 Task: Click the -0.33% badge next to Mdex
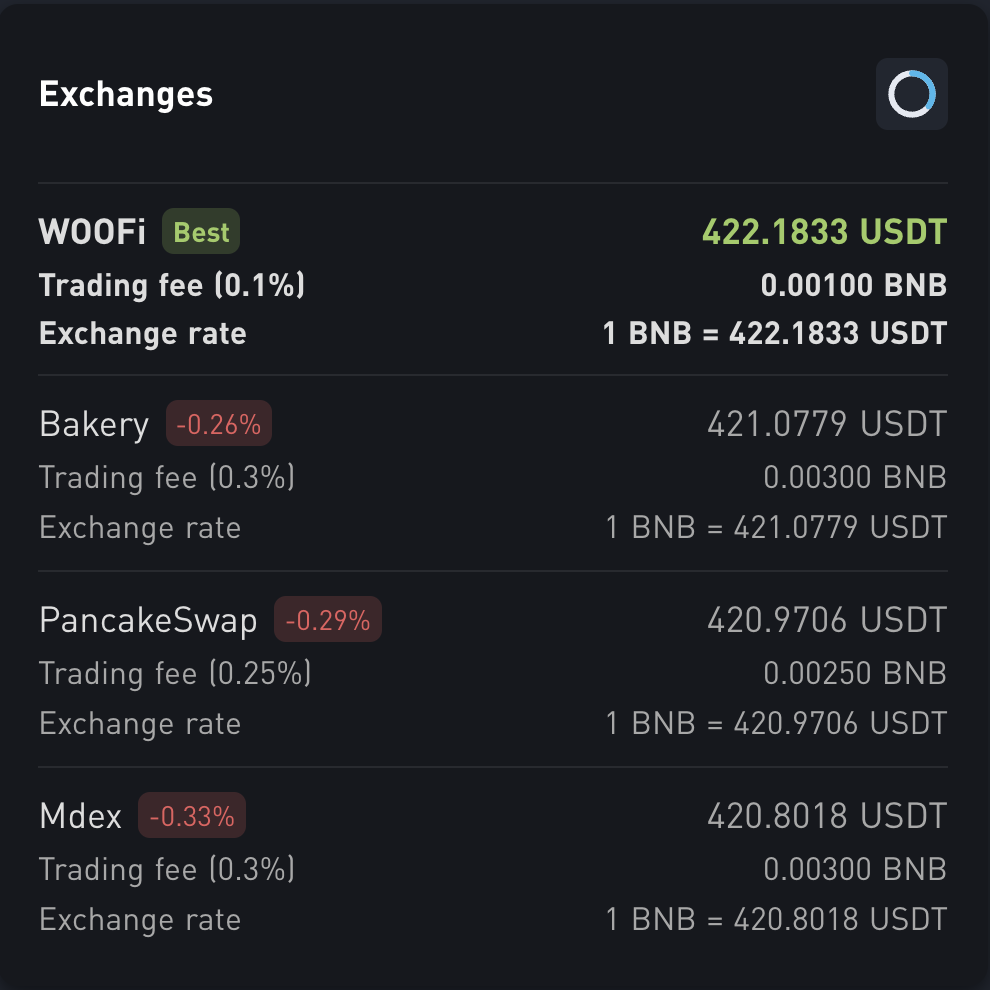tap(192, 815)
